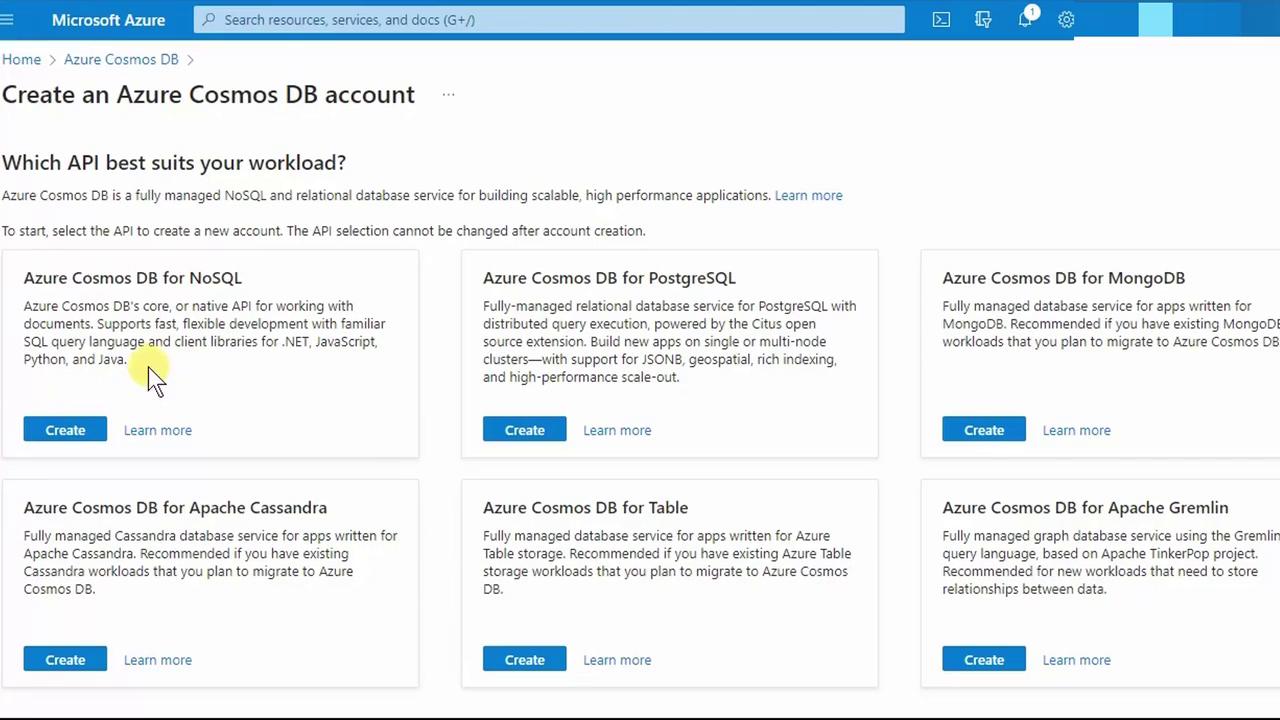Open the Directories and subscriptions filter
This screenshot has height=720, width=1280.
983,19
